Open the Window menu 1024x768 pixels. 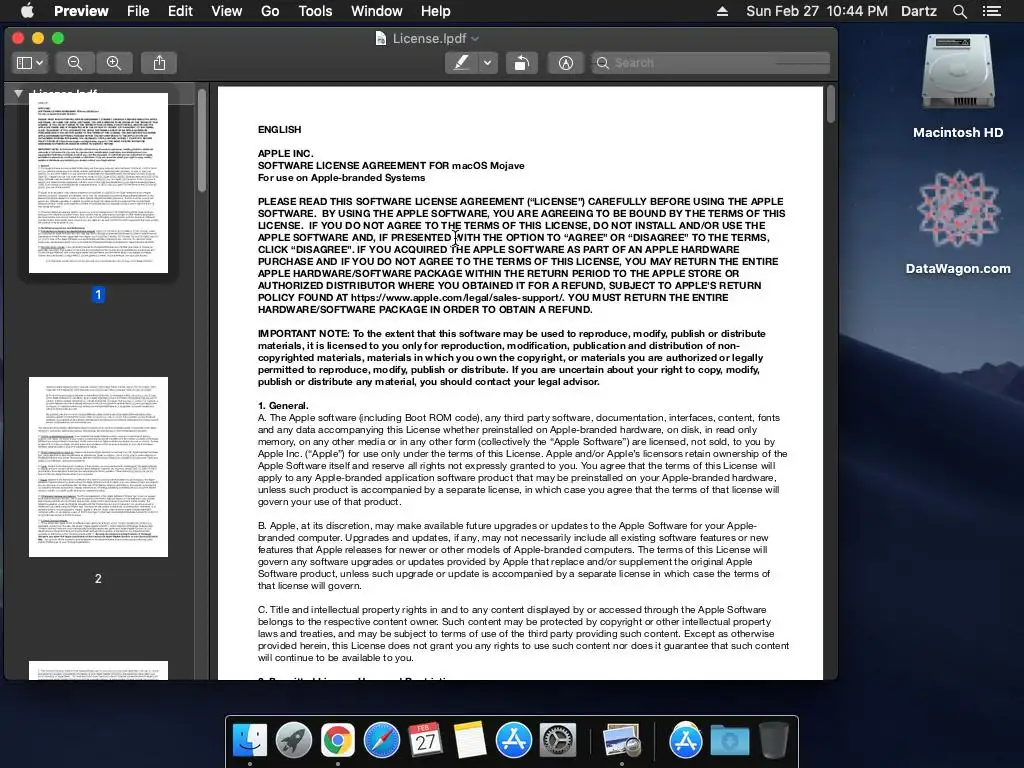tap(377, 11)
